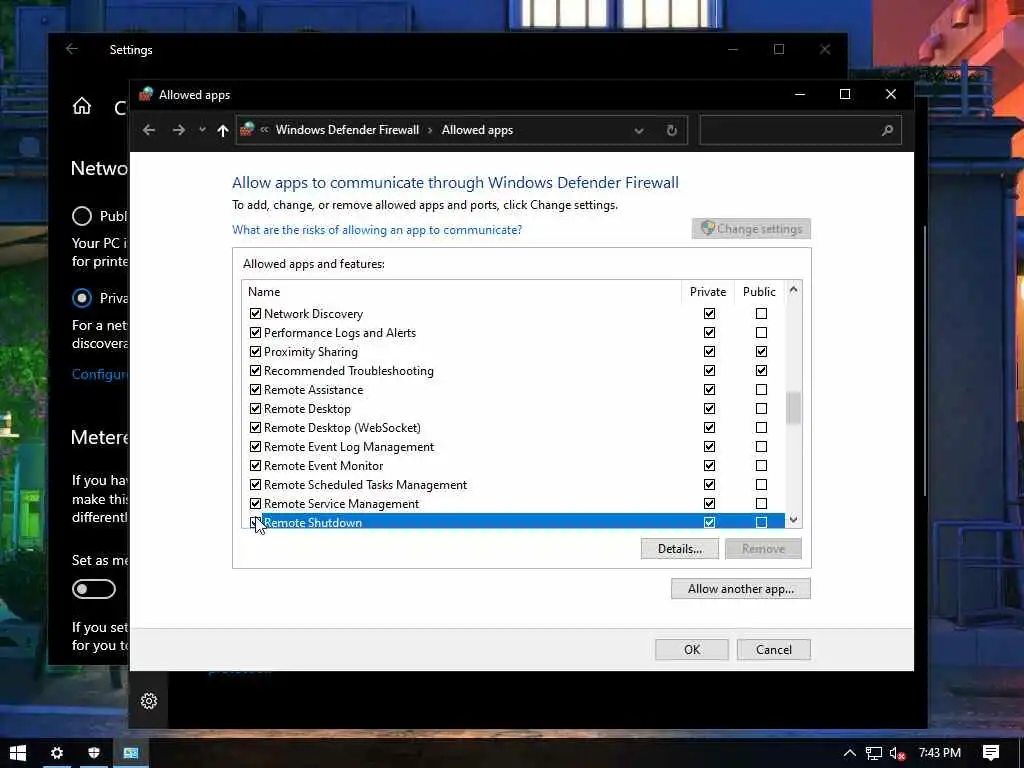The image size is (1024, 768).
Task: Open Windows Start menu
Action: [18, 753]
